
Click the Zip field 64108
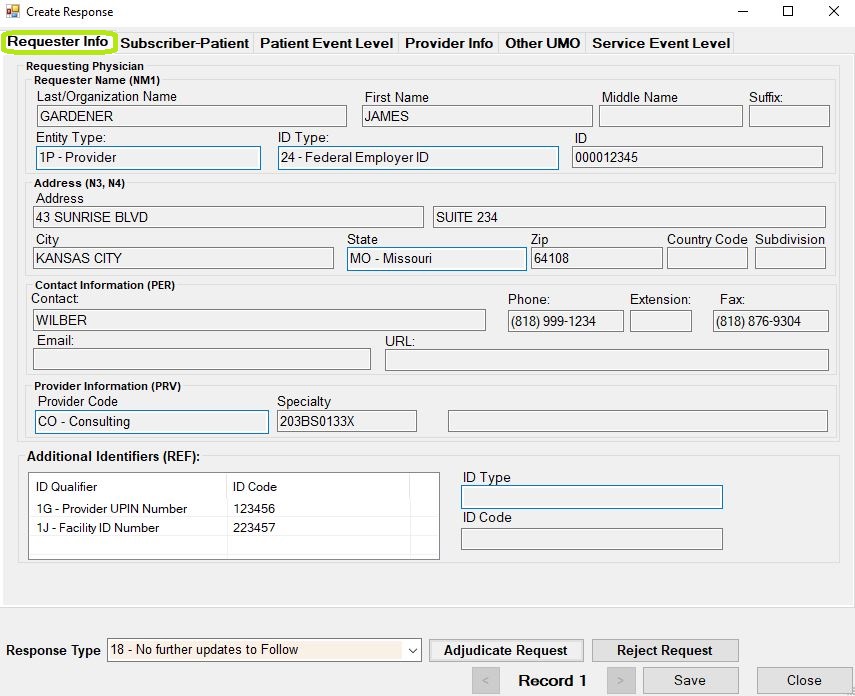coord(597,258)
